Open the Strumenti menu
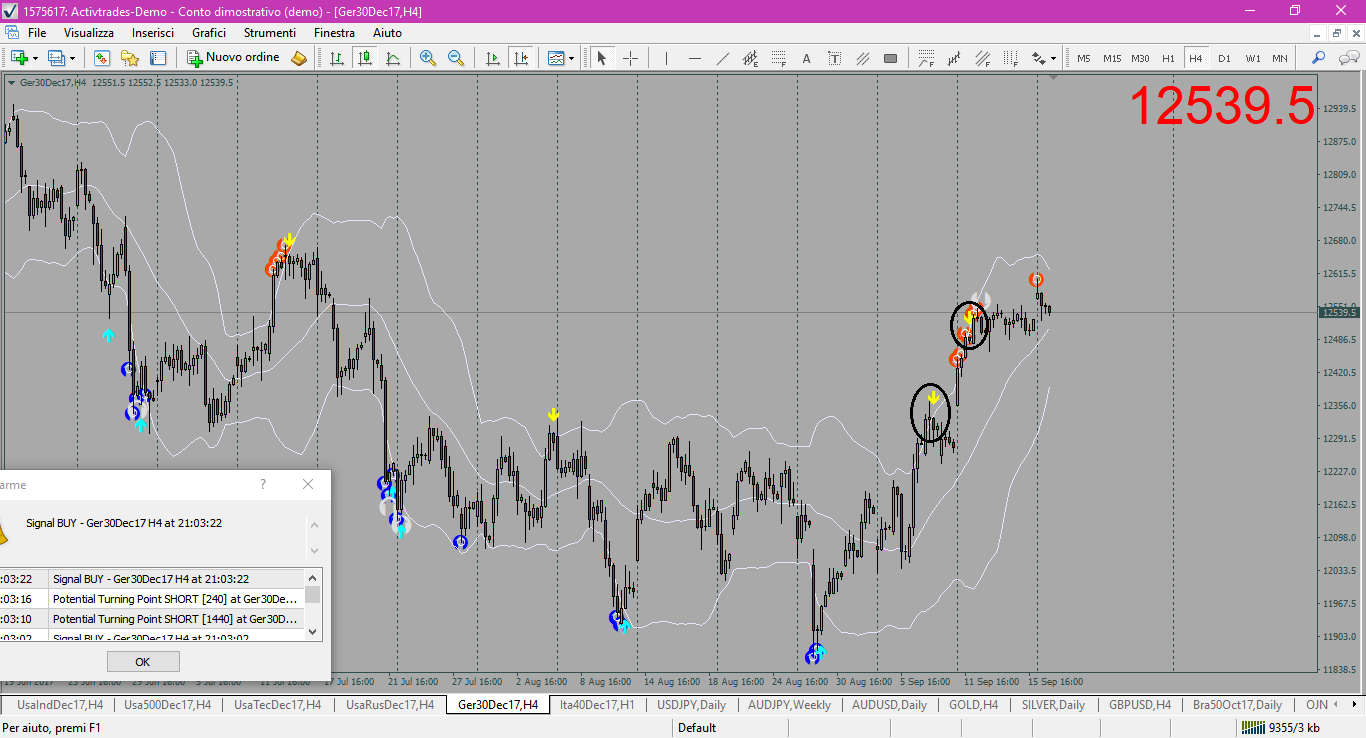 point(270,32)
